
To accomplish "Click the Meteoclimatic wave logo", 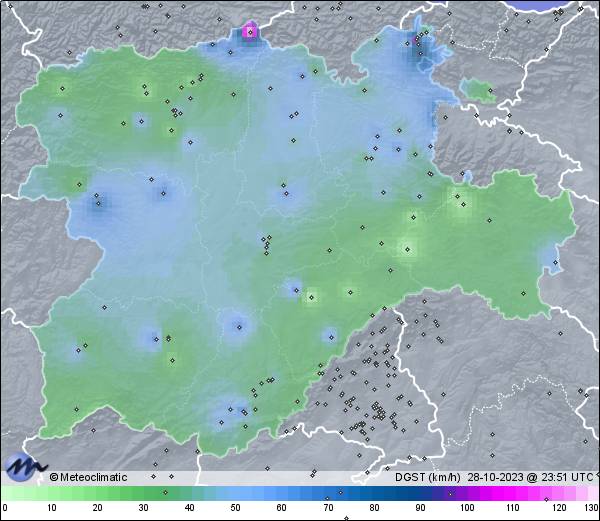I will click(x=24, y=467).
